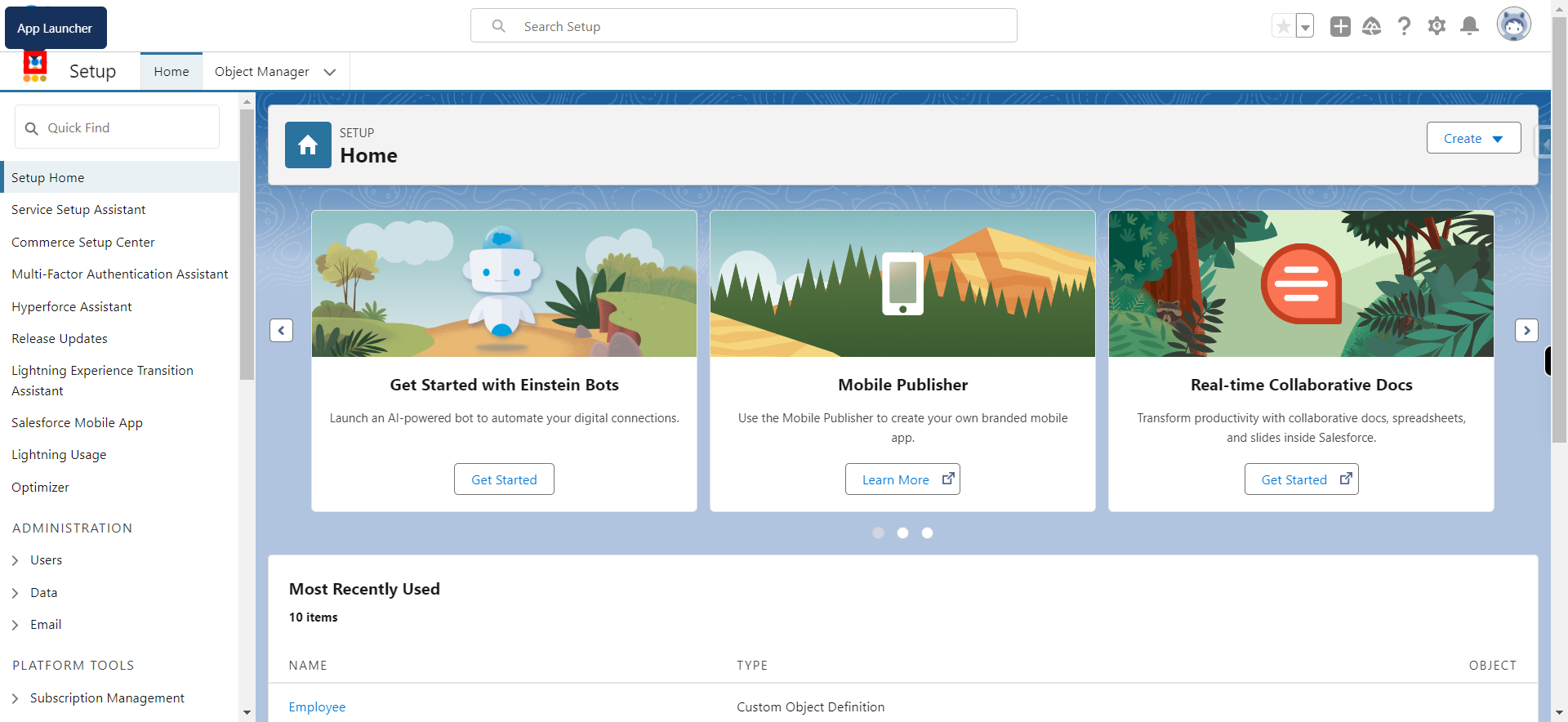Open Global Actions plus icon

1340,27
